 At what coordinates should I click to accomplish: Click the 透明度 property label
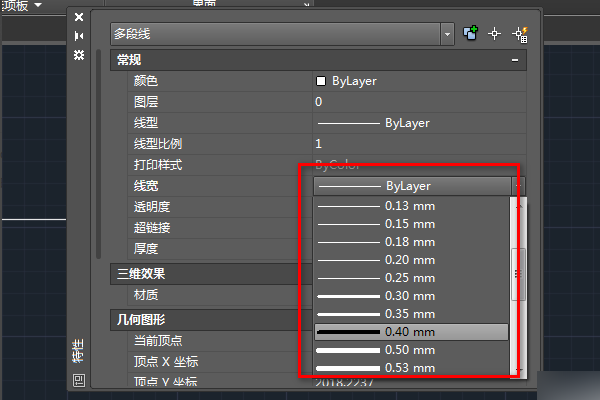pyautogui.click(x=152, y=207)
